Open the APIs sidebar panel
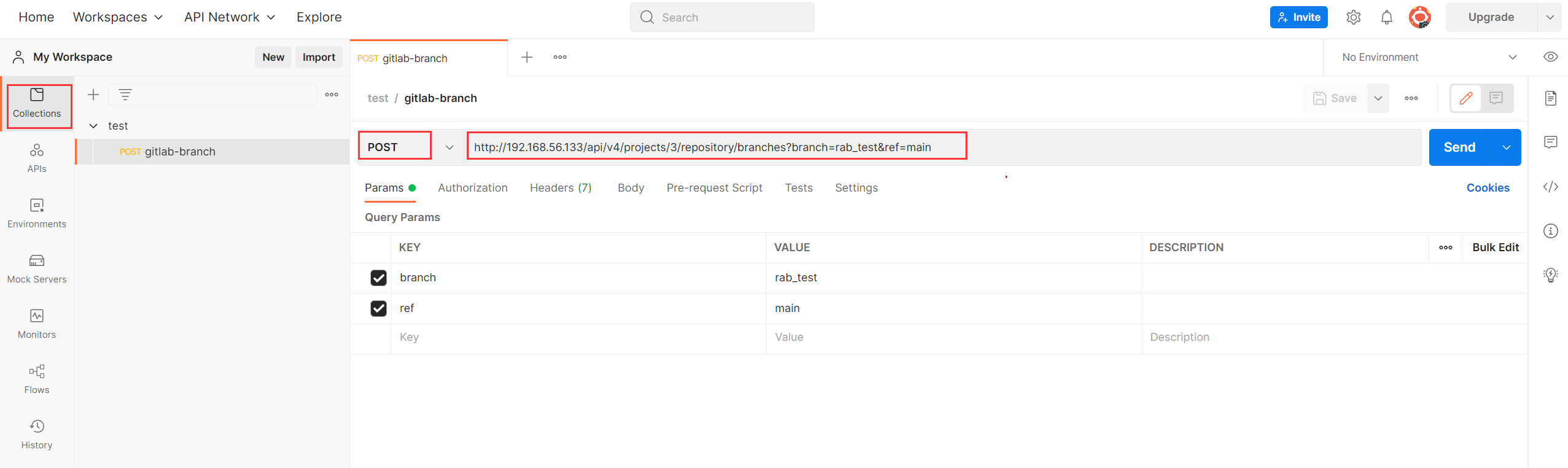Image resolution: width=1568 pixels, height=468 pixels. pyautogui.click(x=37, y=158)
